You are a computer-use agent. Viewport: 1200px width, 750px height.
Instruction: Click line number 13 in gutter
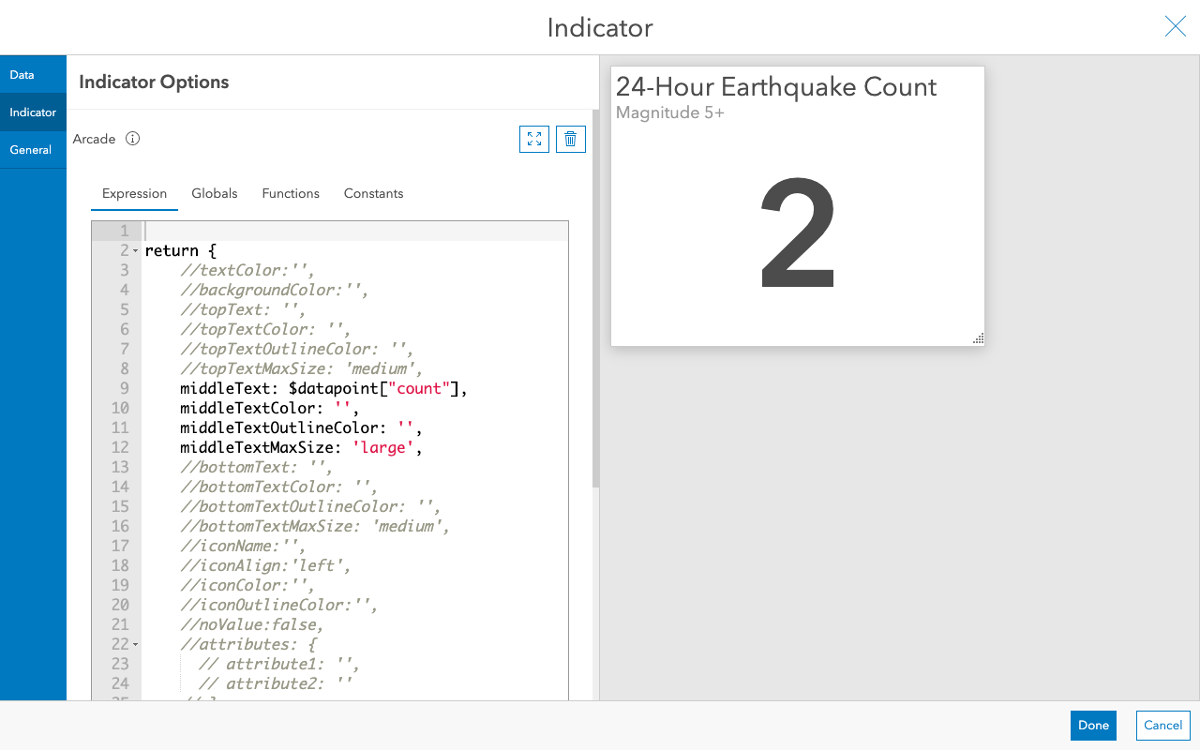coord(120,467)
